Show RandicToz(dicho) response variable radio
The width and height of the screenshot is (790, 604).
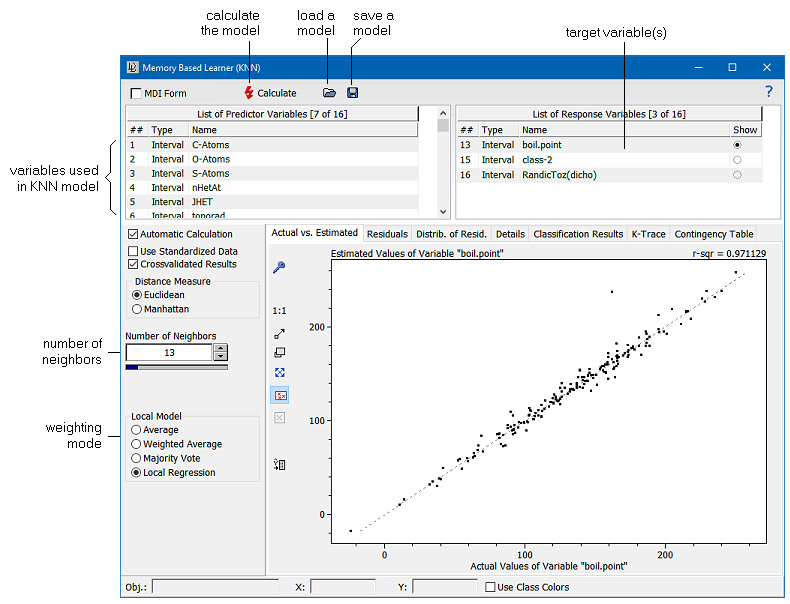[x=737, y=175]
